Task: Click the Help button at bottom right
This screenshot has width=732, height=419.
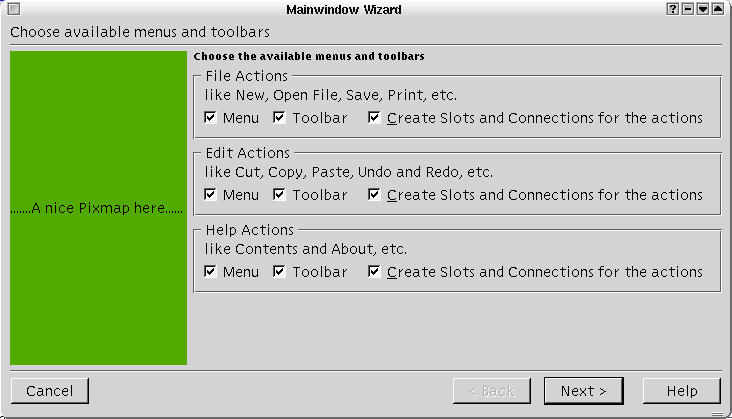Action: [x=682, y=391]
